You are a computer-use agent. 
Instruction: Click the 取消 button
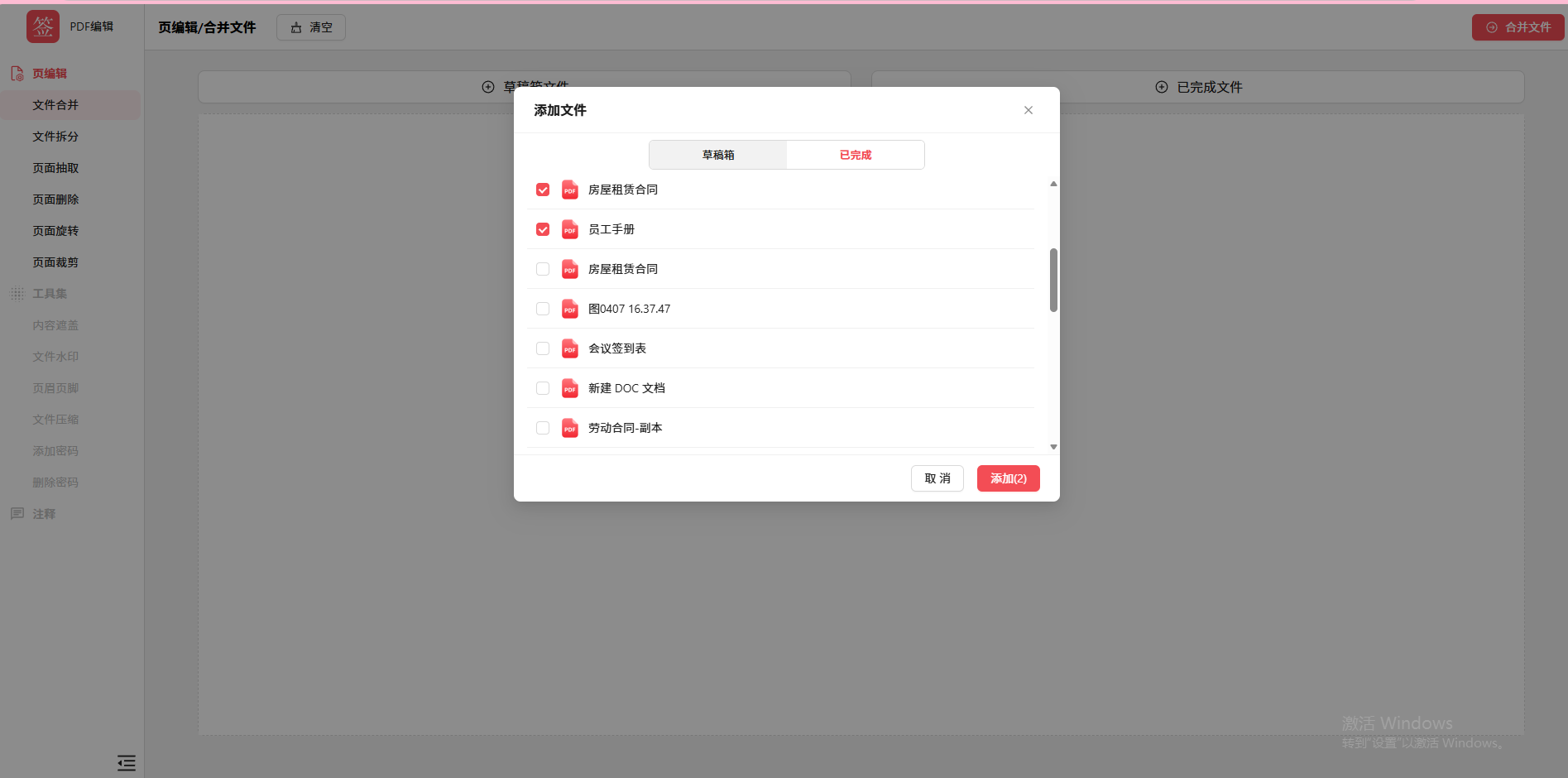[937, 478]
